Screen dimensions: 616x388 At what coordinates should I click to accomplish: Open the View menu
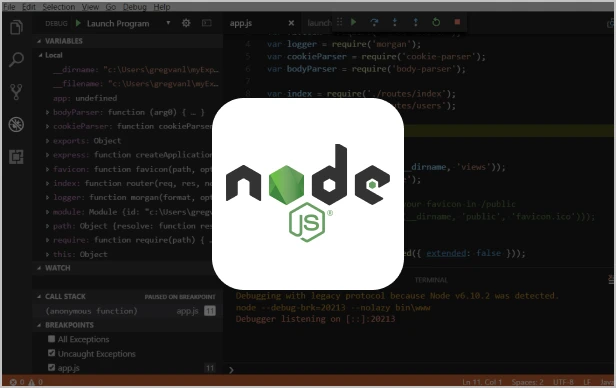[90, 7]
